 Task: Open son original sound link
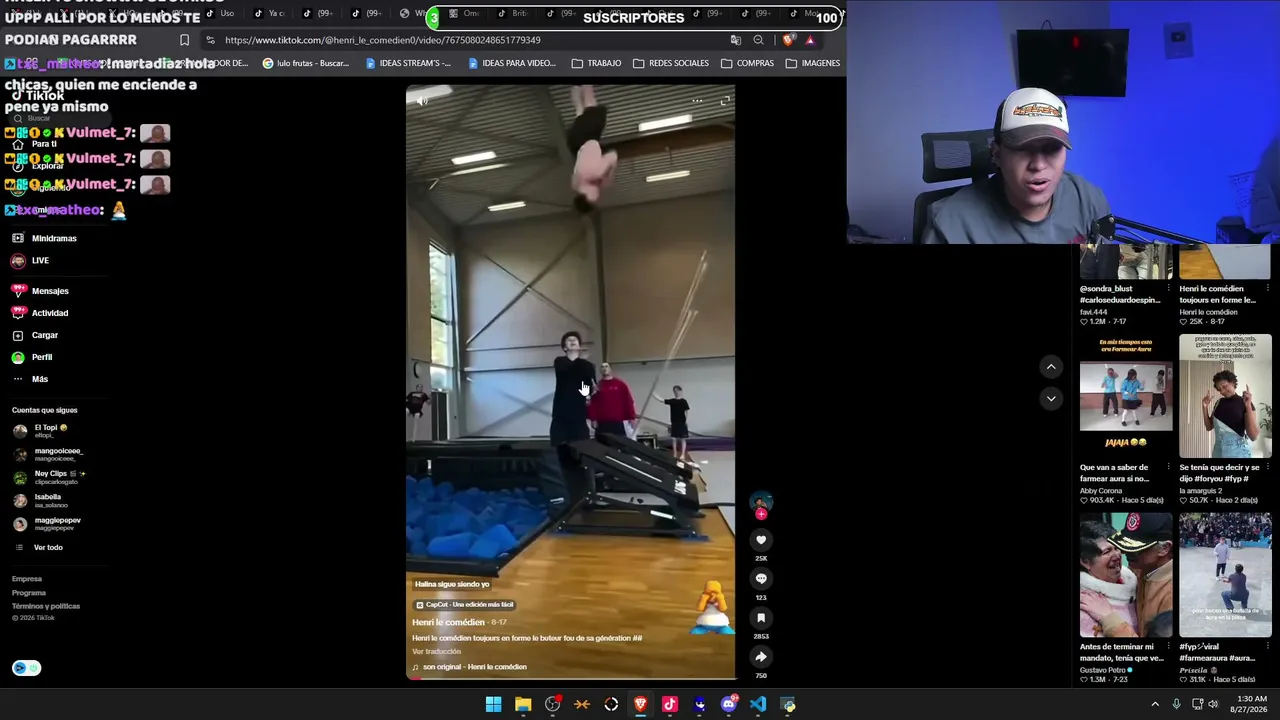pos(469,667)
